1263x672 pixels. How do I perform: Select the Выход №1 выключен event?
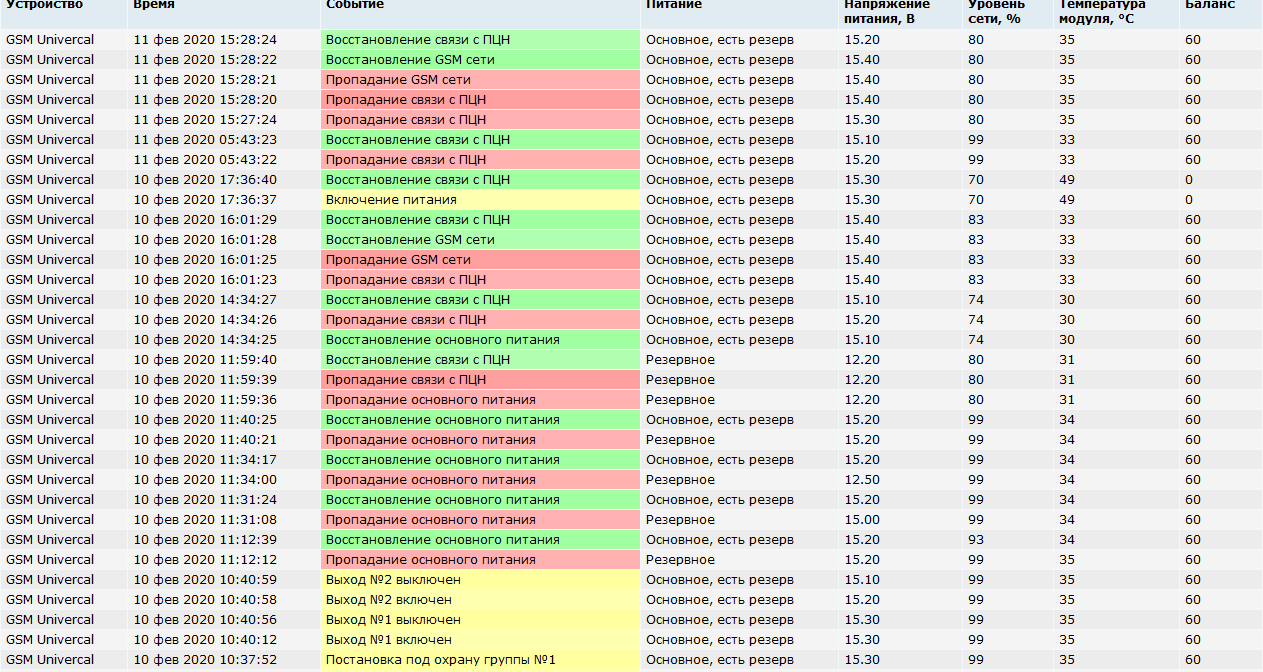(x=481, y=620)
